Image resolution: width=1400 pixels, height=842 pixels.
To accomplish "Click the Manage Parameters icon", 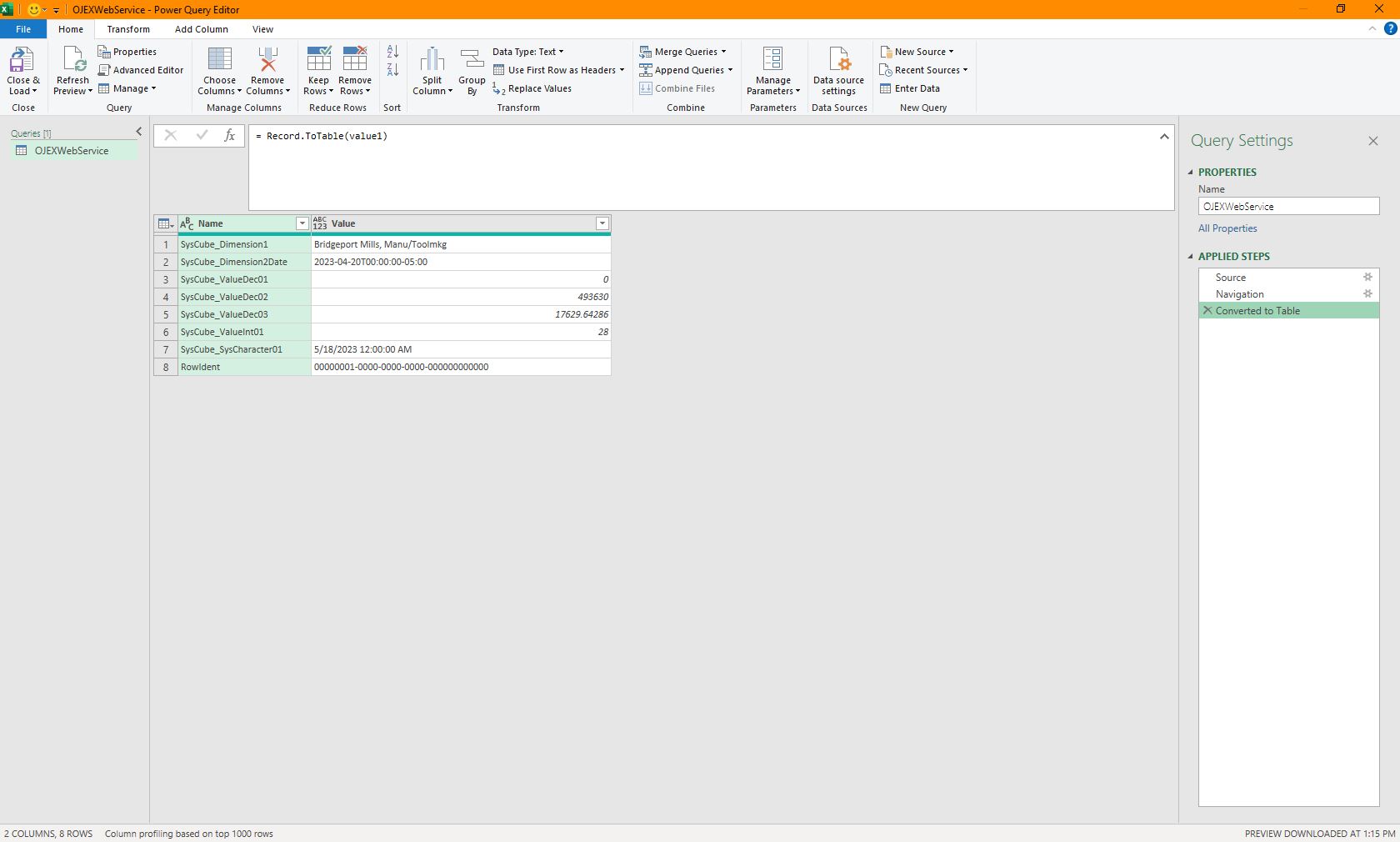I will tap(772, 59).
